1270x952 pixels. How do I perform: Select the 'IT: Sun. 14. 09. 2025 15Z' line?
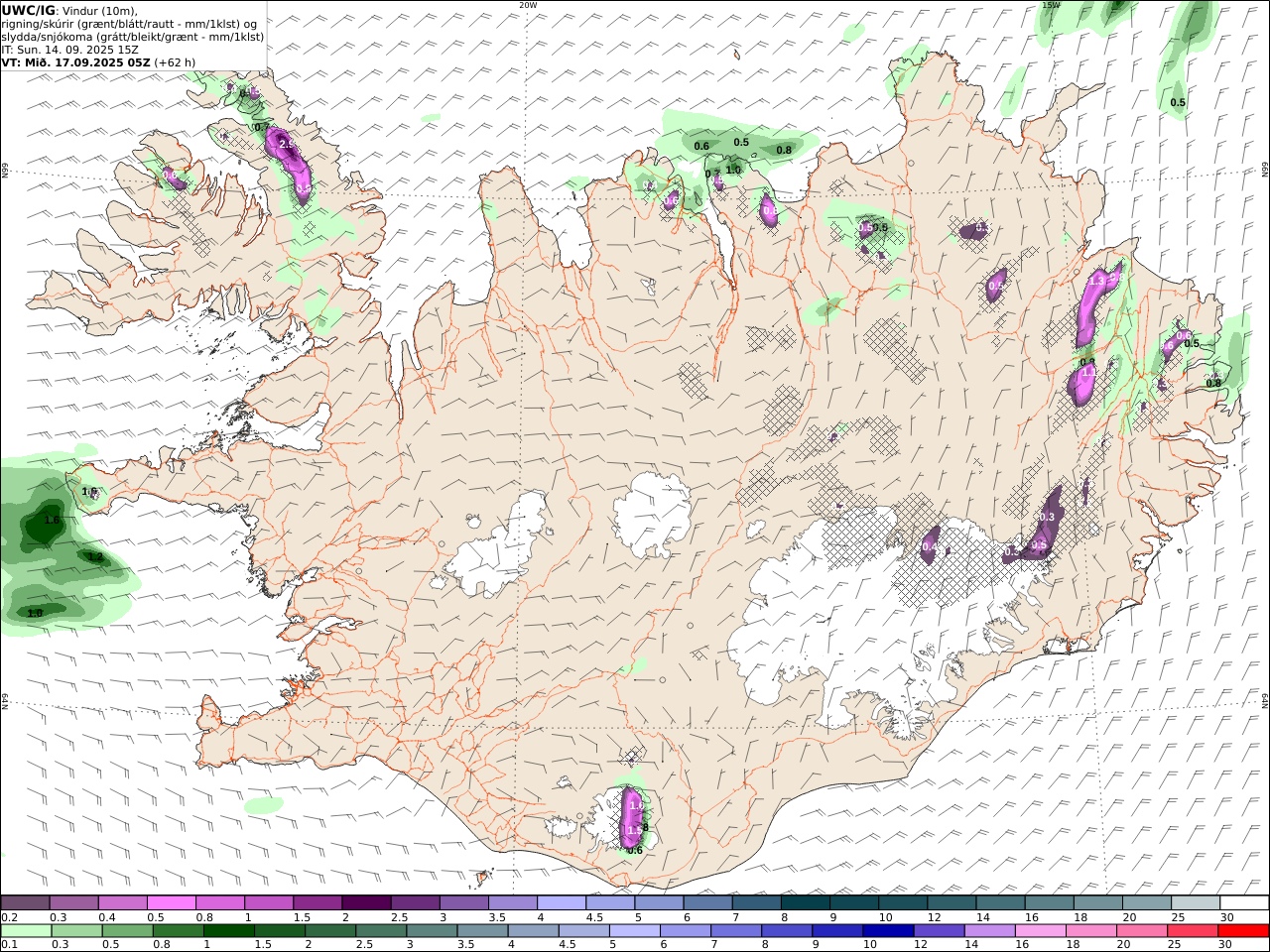[x=69, y=50]
